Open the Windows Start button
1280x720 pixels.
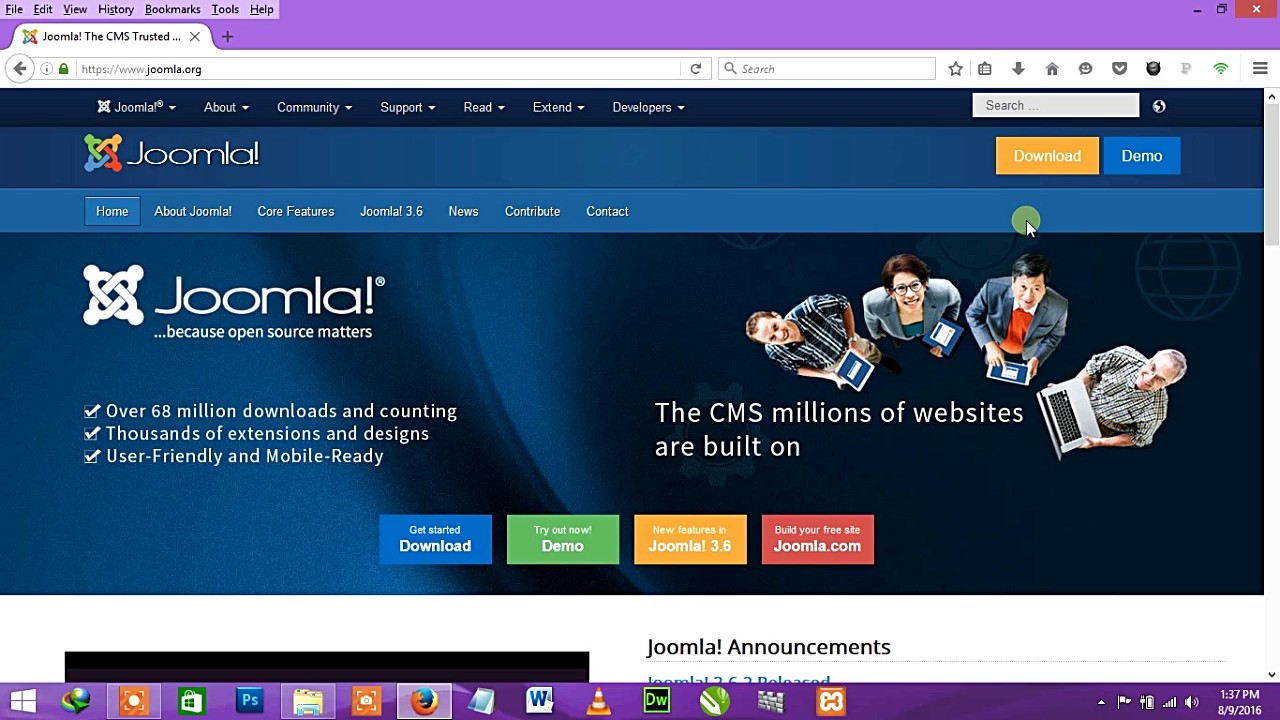coord(23,701)
